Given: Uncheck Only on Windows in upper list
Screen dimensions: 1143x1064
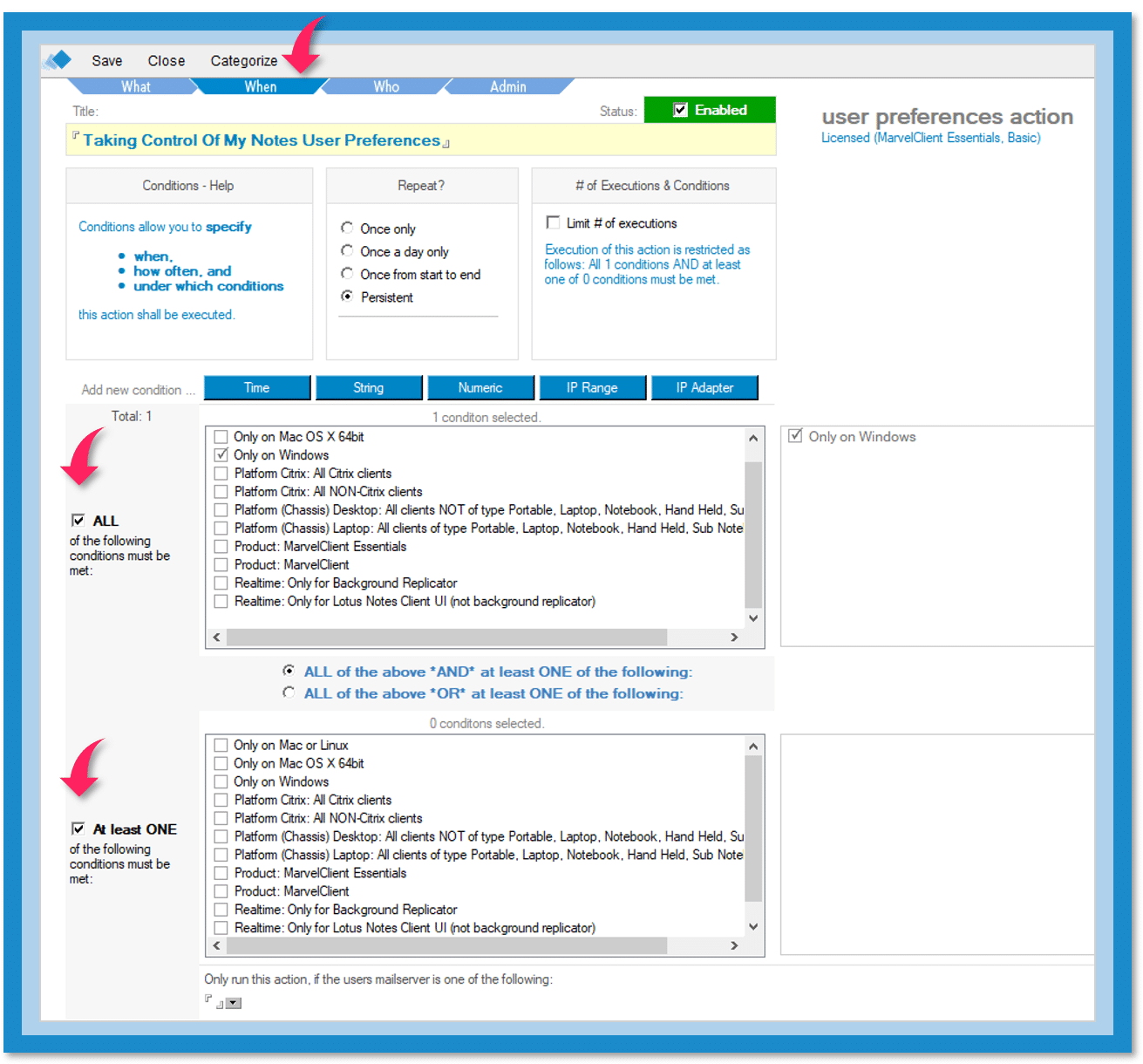Looking at the screenshot, I should 221,455.
